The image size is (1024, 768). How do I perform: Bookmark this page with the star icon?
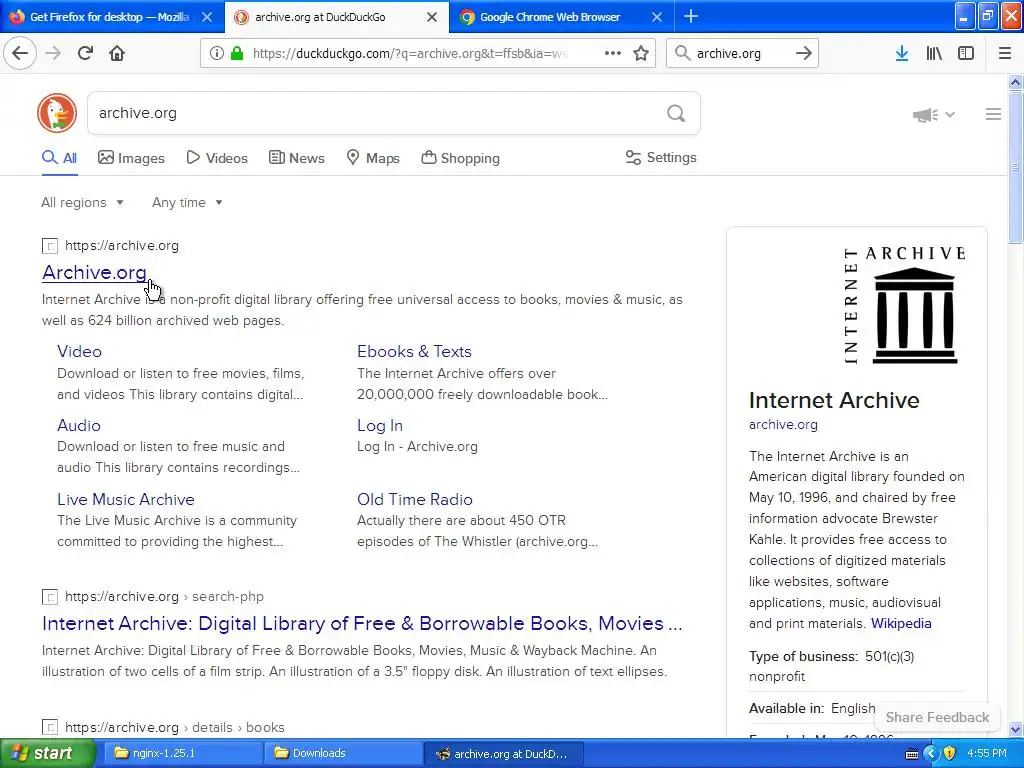coord(641,53)
